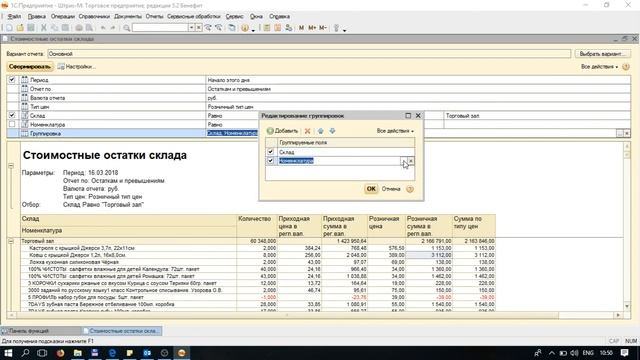Image resolution: width=640 pixels, height=360 pixels.
Task: Open report Настройки...
Action: 76,67
